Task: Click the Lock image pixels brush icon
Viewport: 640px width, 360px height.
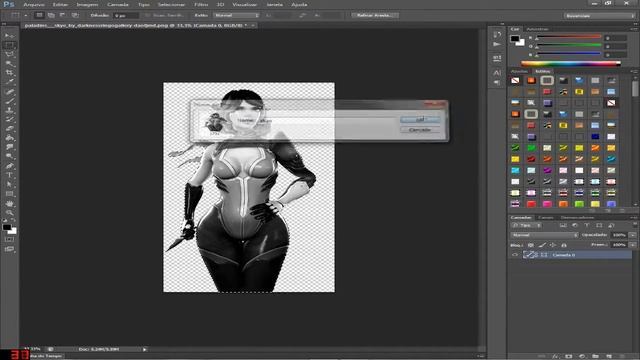Action: (x=542, y=245)
